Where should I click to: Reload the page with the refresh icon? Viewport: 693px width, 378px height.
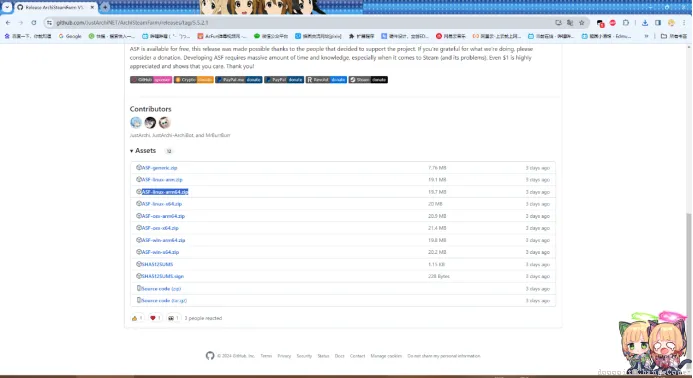pyautogui.click(x=34, y=23)
